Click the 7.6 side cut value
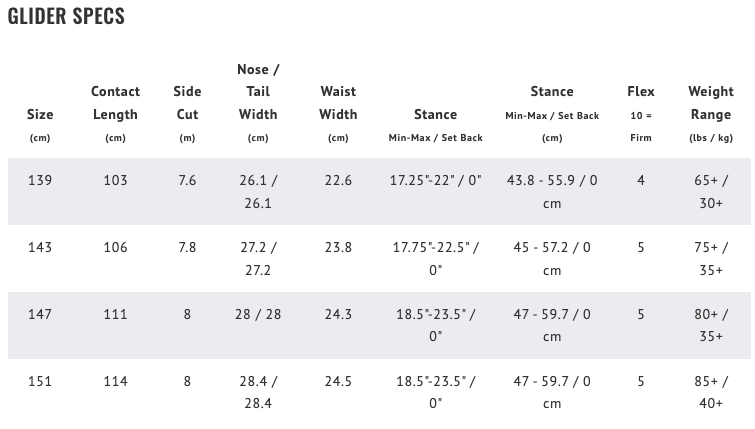Screen dimensions: 755x429 (187, 181)
